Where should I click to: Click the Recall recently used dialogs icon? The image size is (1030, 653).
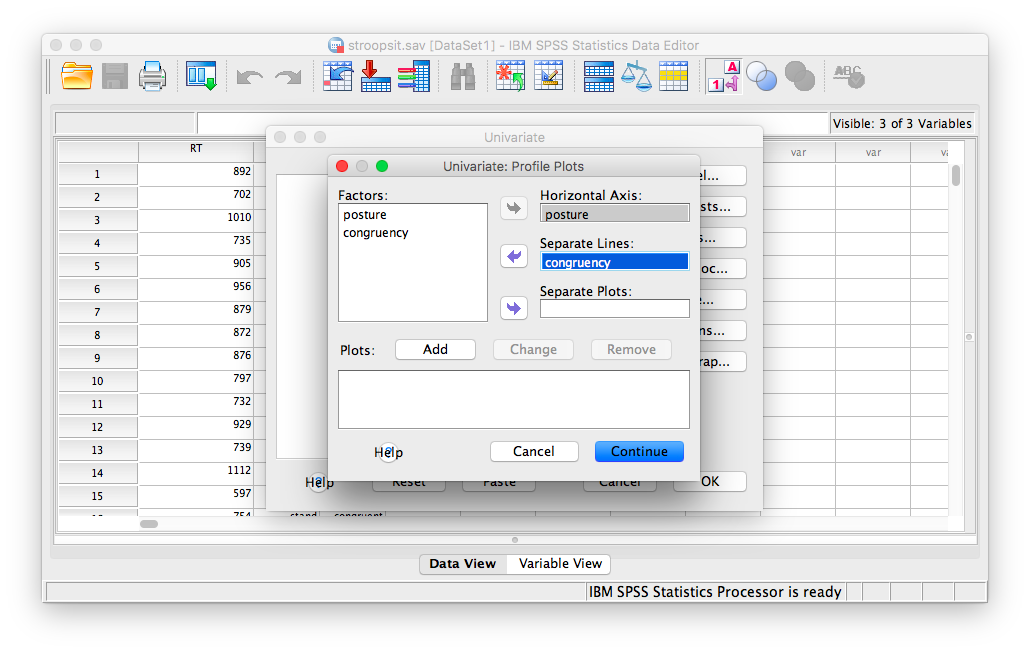[201, 76]
